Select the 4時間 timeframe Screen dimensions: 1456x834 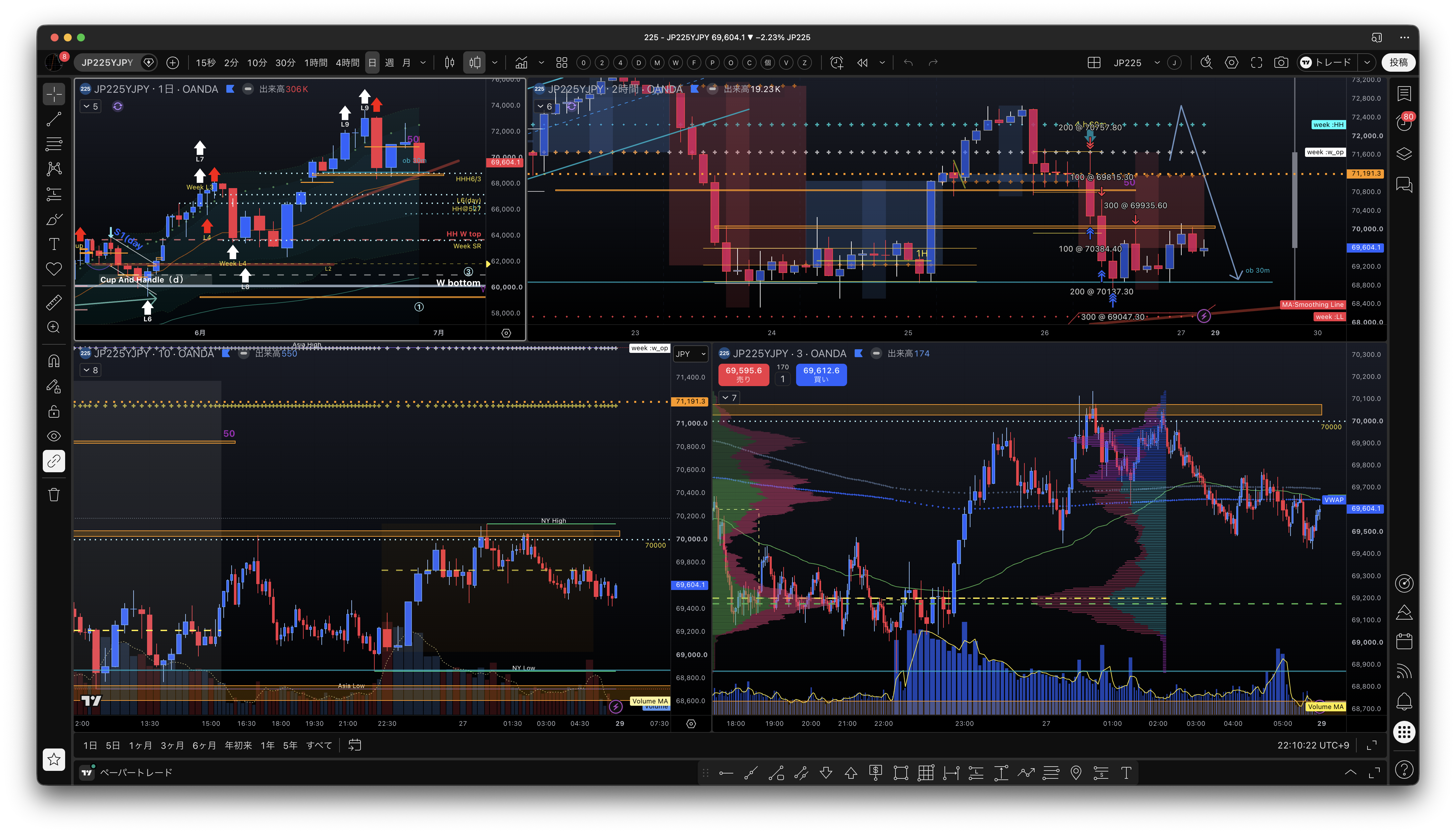[x=347, y=62]
